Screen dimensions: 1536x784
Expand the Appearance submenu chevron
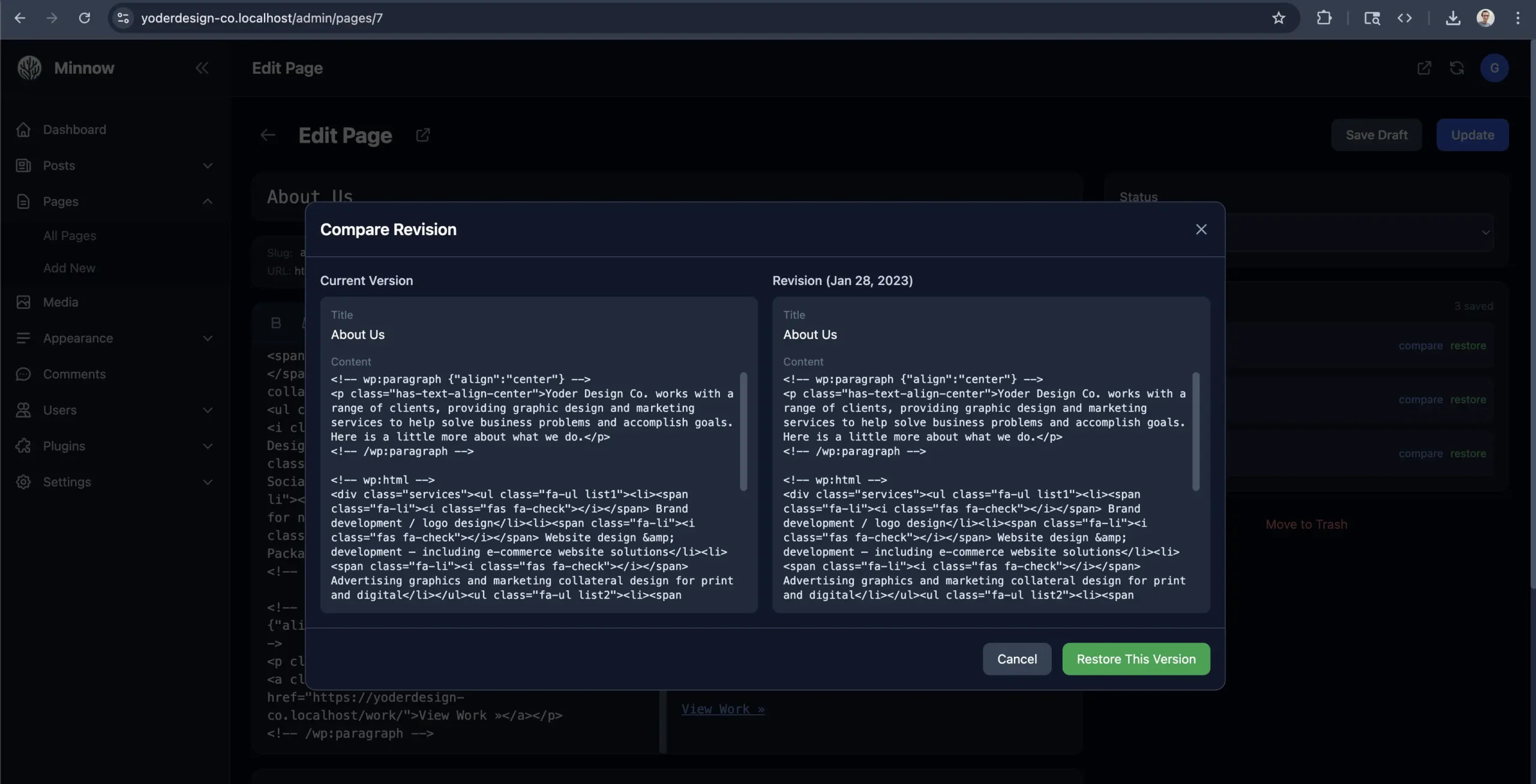(208, 338)
